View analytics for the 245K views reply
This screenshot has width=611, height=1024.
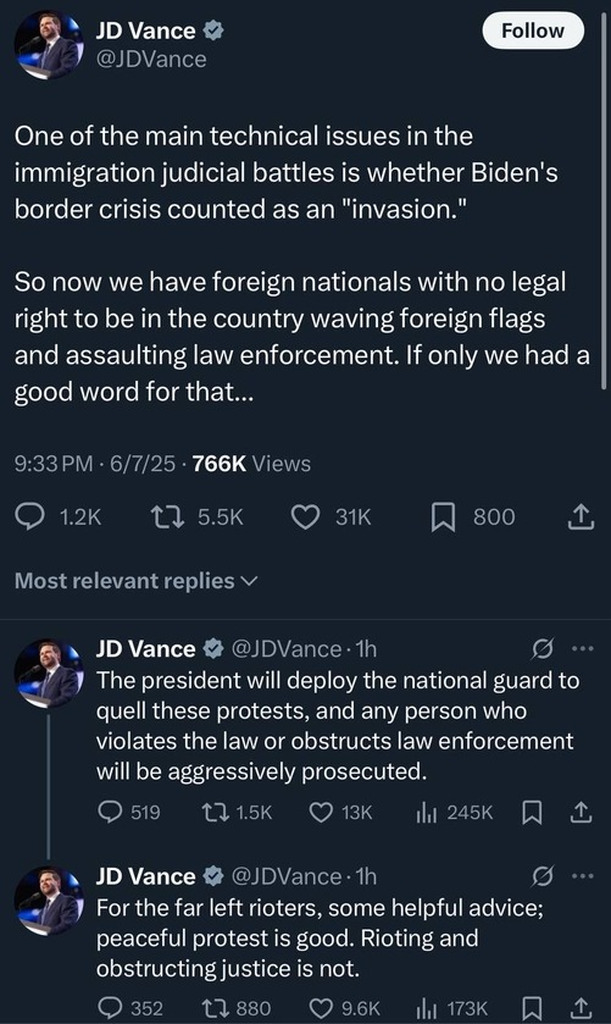(426, 813)
